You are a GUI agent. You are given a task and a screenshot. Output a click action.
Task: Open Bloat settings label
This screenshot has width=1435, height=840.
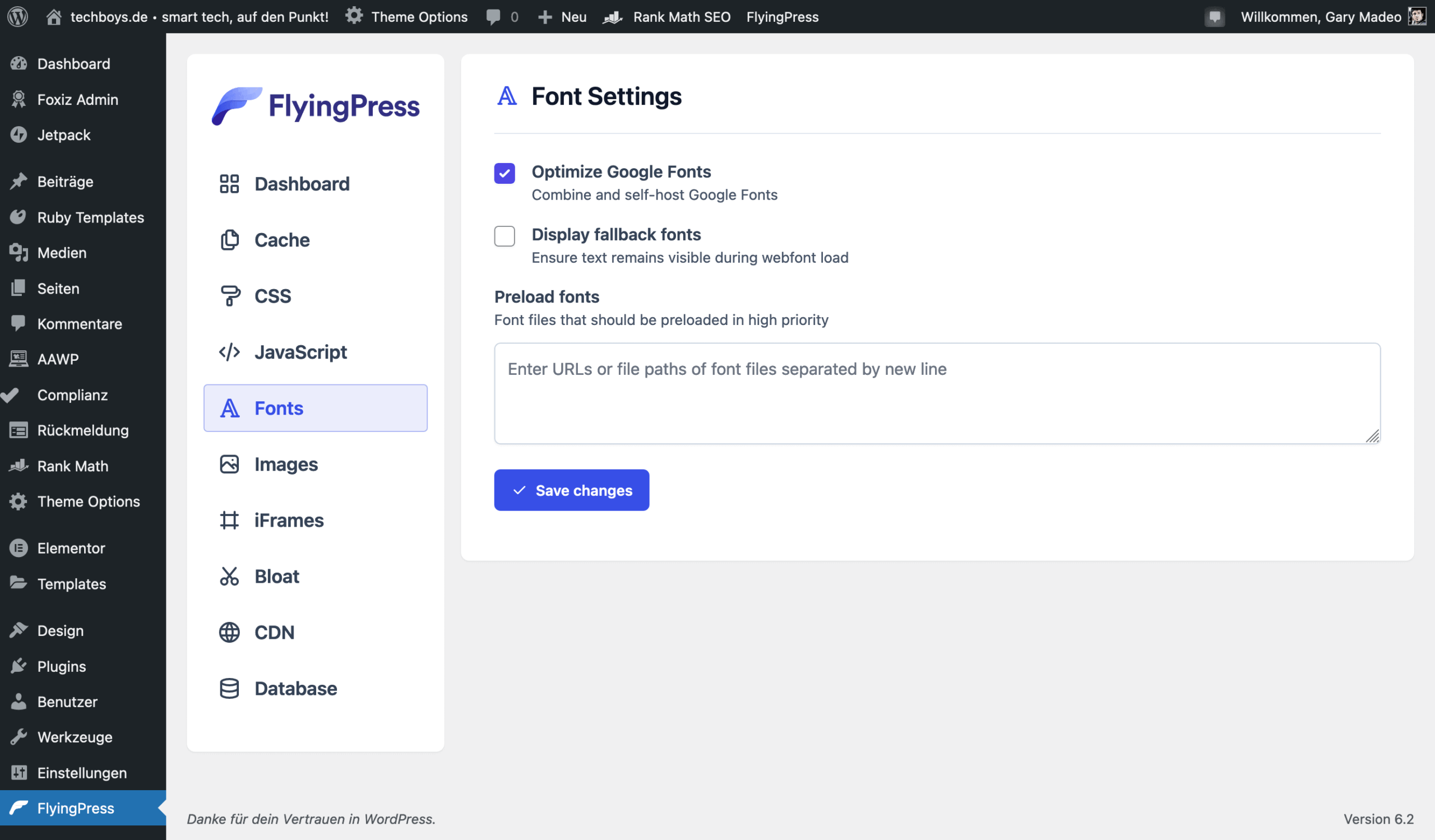coord(277,577)
